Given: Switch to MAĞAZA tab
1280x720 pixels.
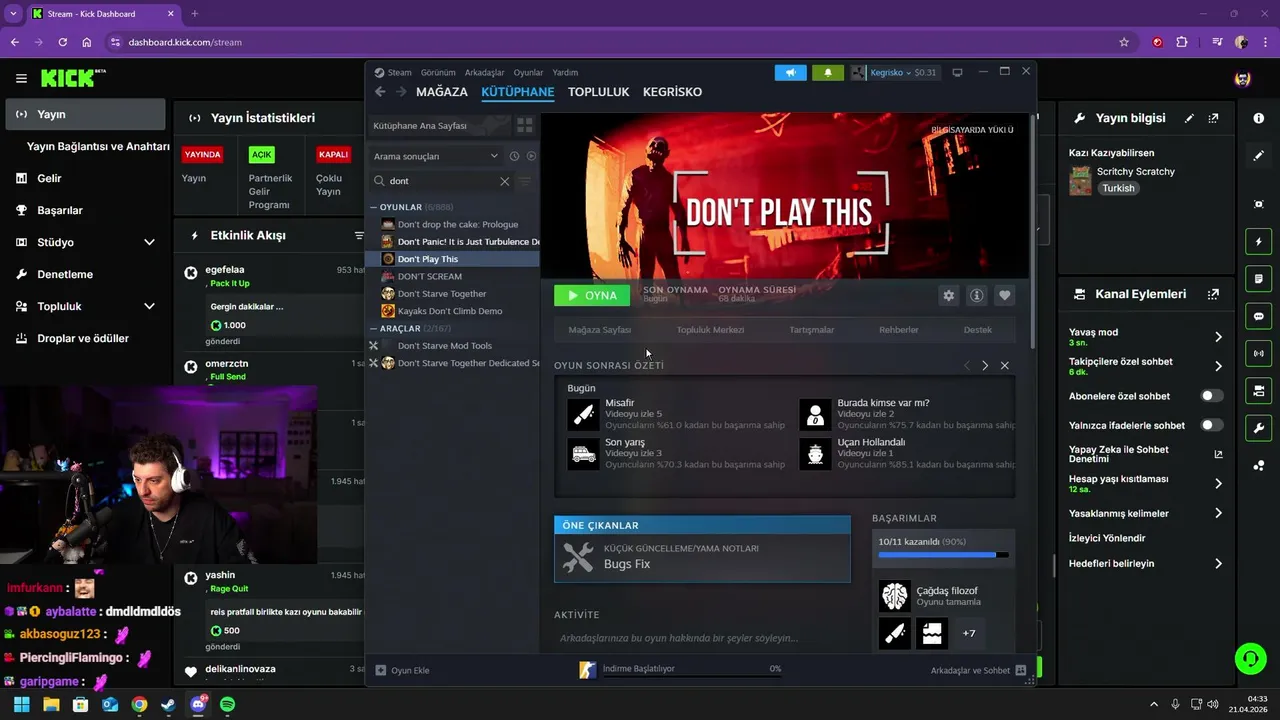Looking at the screenshot, I should click(442, 92).
